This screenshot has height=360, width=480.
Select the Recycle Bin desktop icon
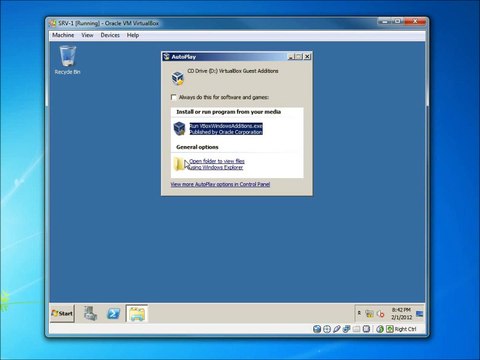pos(68,60)
